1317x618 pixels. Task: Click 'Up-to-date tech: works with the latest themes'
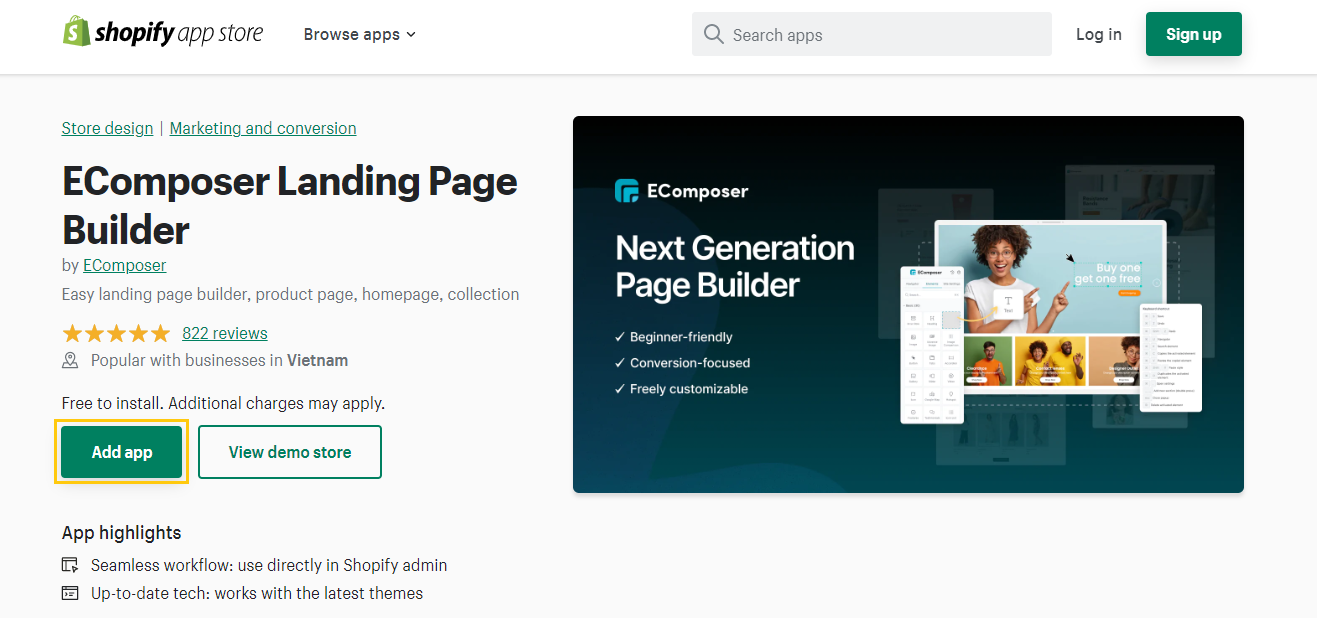pos(257,593)
